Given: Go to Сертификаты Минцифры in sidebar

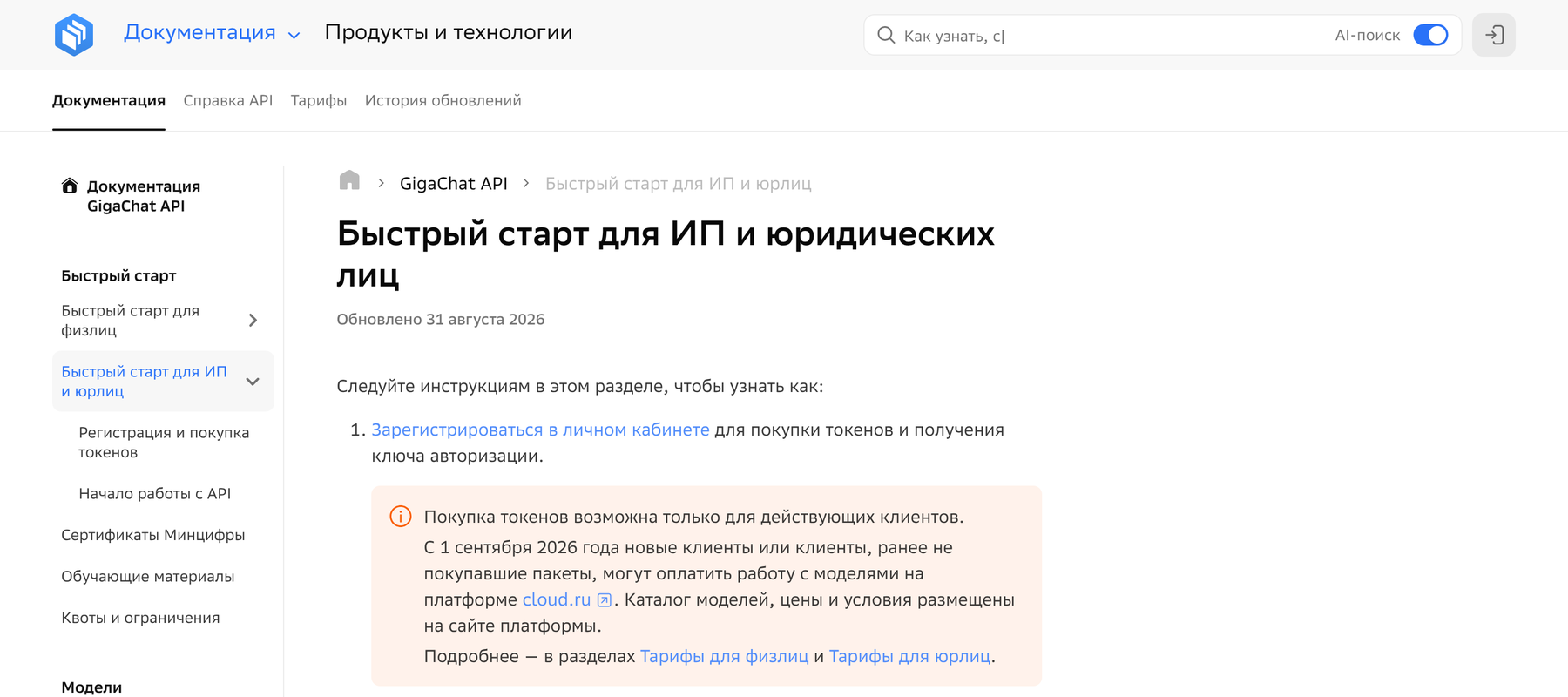Looking at the screenshot, I should 153,535.
